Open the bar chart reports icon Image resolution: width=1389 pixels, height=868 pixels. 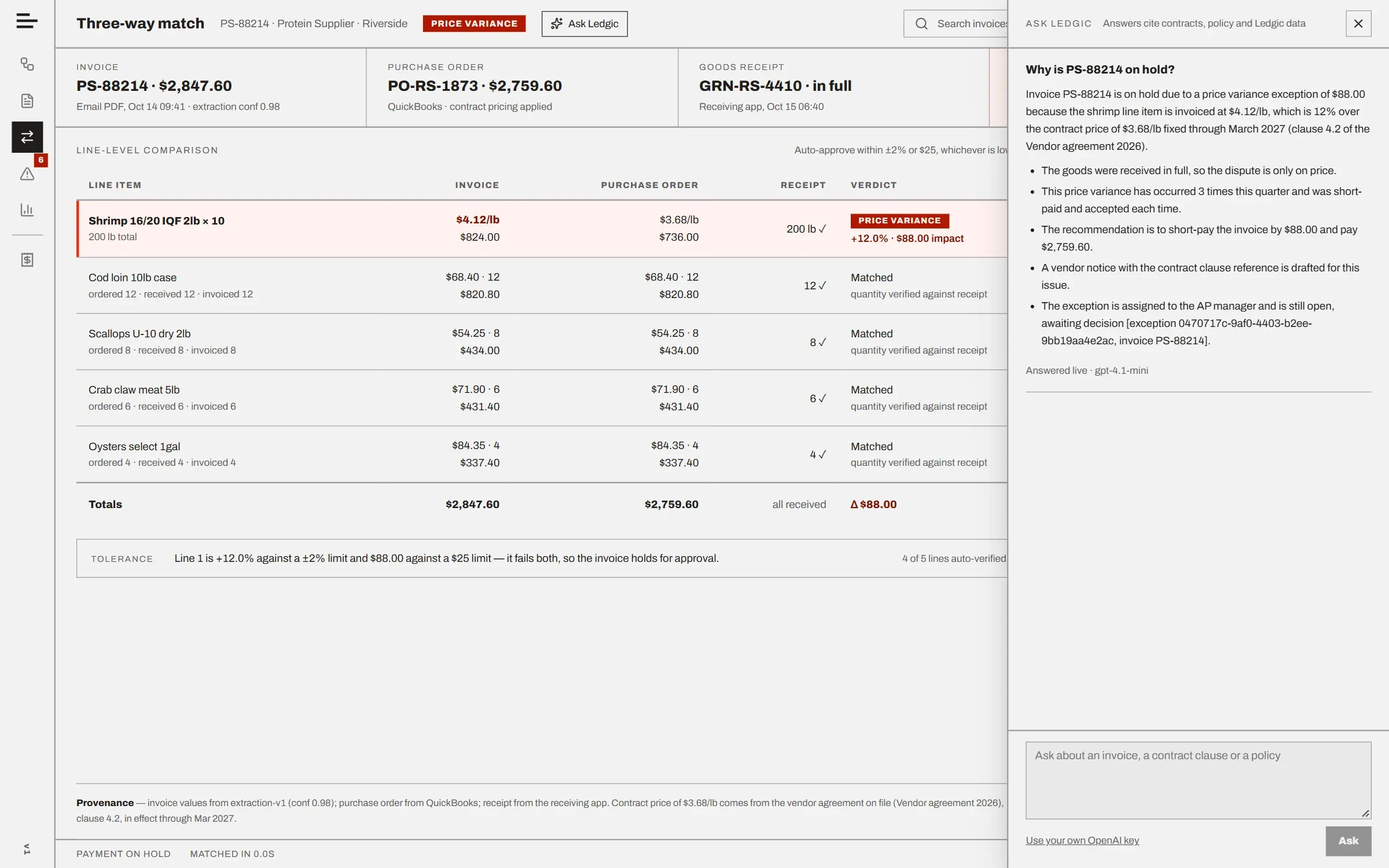[27, 209]
